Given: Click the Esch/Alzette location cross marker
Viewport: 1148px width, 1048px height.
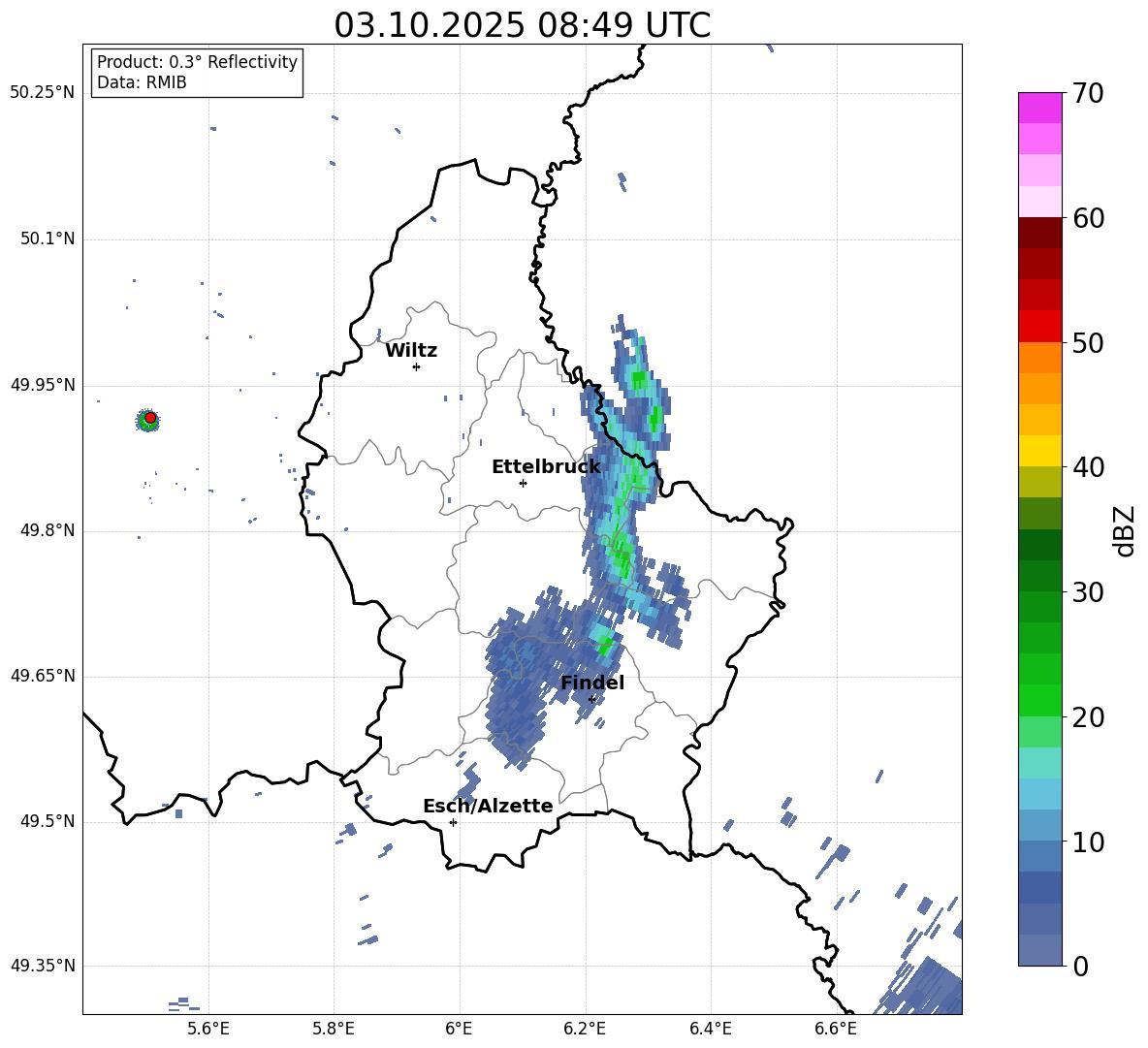Looking at the screenshot, I should (x=453, y=822).
